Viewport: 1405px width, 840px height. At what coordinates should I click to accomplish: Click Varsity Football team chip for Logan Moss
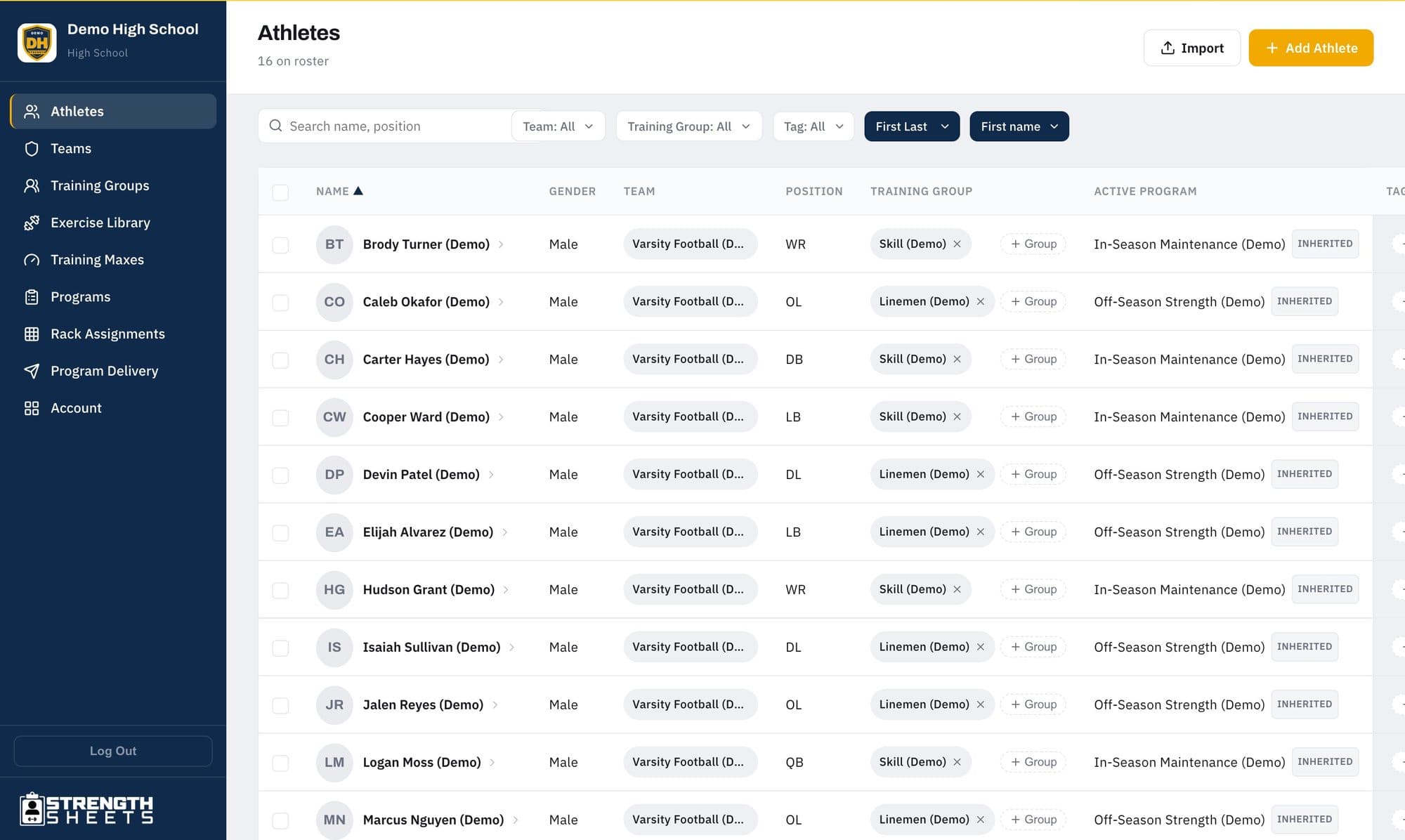(690, 762)
